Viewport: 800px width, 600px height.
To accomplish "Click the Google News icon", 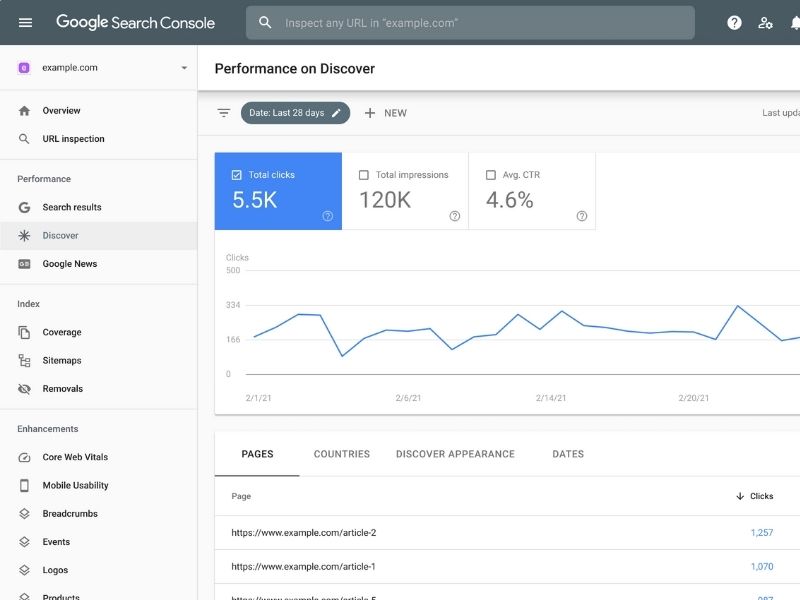I will pos(24,264).
